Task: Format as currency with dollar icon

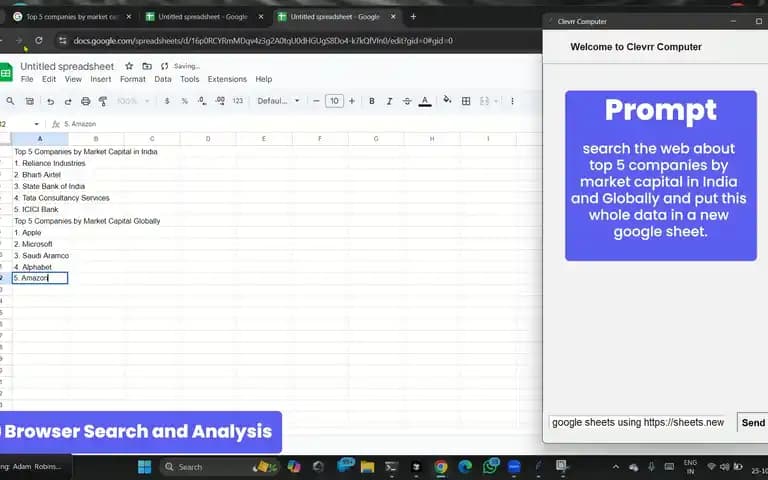Action: [167, 101]
